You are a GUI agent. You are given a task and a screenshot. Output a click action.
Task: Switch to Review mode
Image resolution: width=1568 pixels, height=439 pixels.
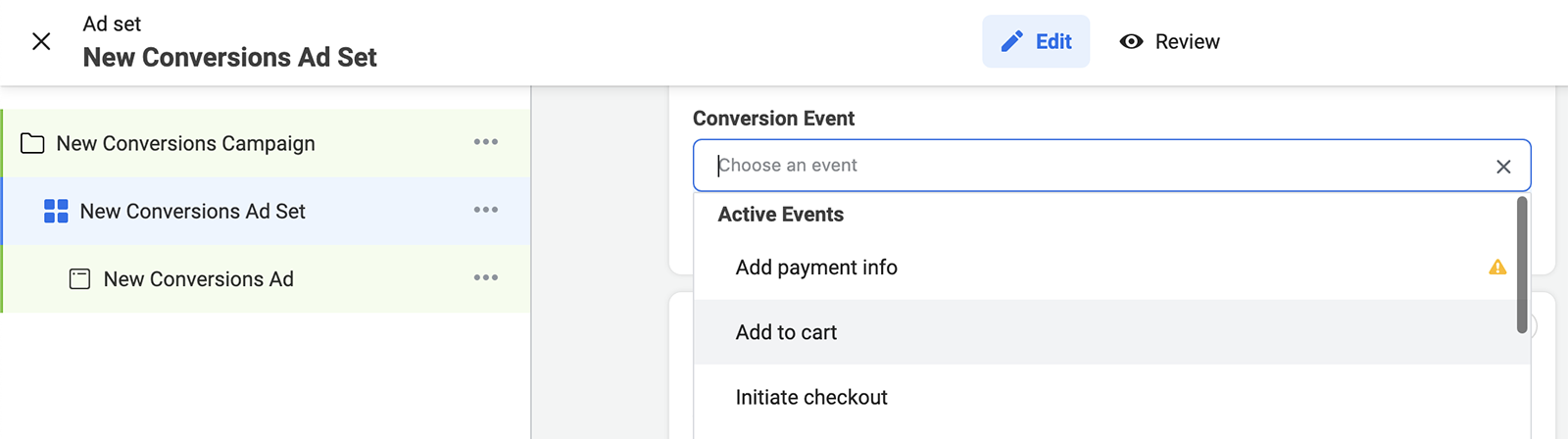click(1170, 41)
